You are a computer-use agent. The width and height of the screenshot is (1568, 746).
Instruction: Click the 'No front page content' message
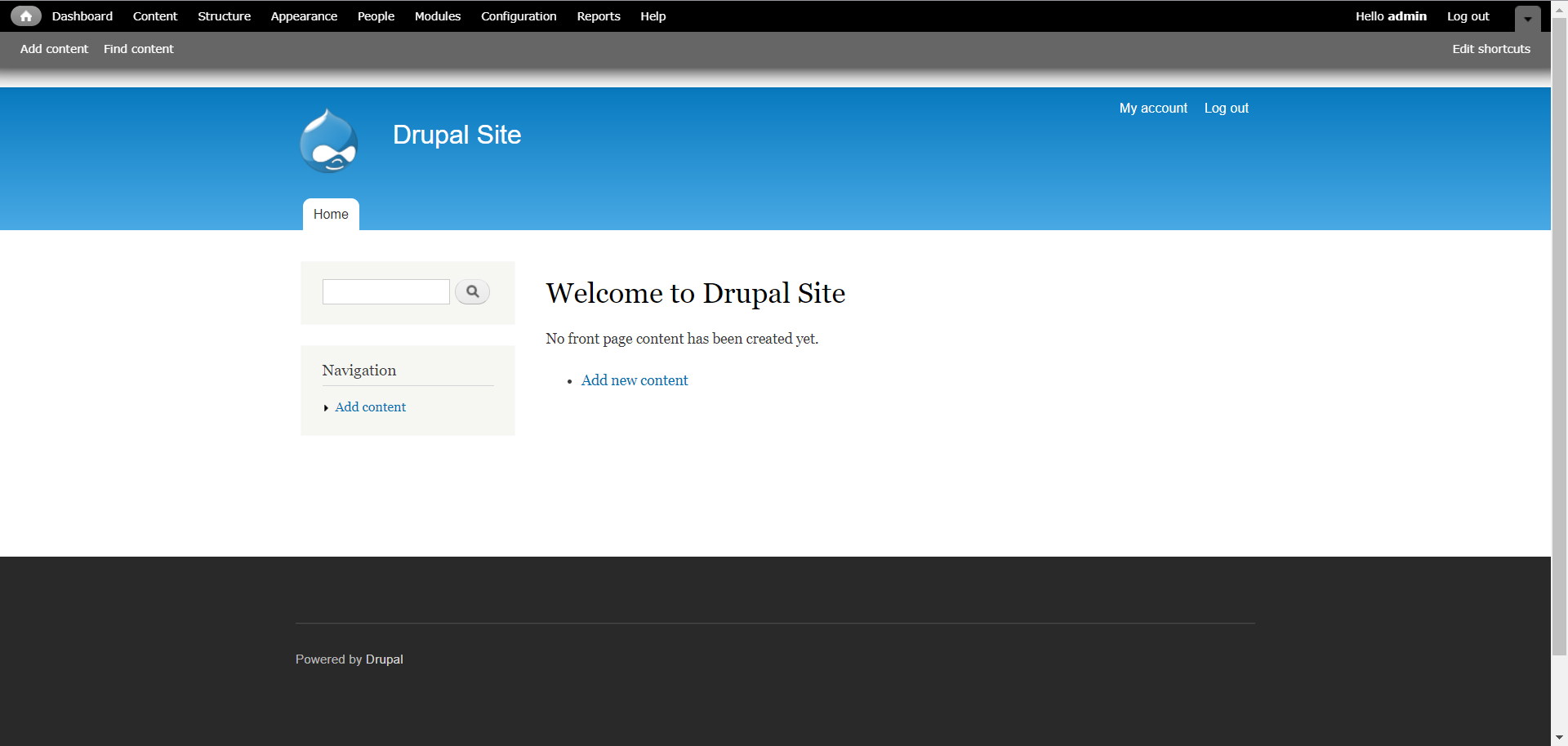click(682, 339)
